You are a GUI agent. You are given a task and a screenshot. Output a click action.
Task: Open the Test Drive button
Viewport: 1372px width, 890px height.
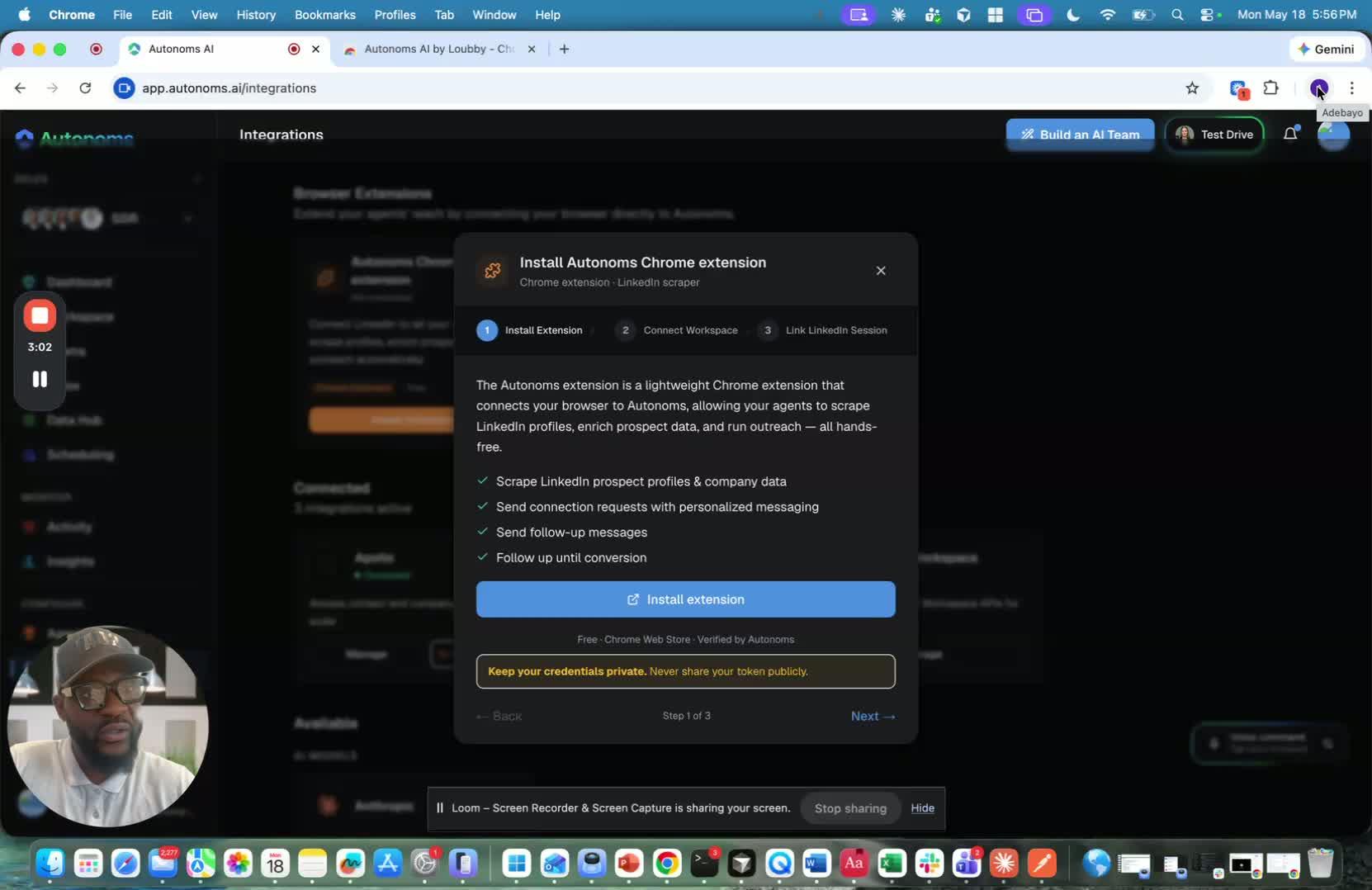tap(1214, 135)
